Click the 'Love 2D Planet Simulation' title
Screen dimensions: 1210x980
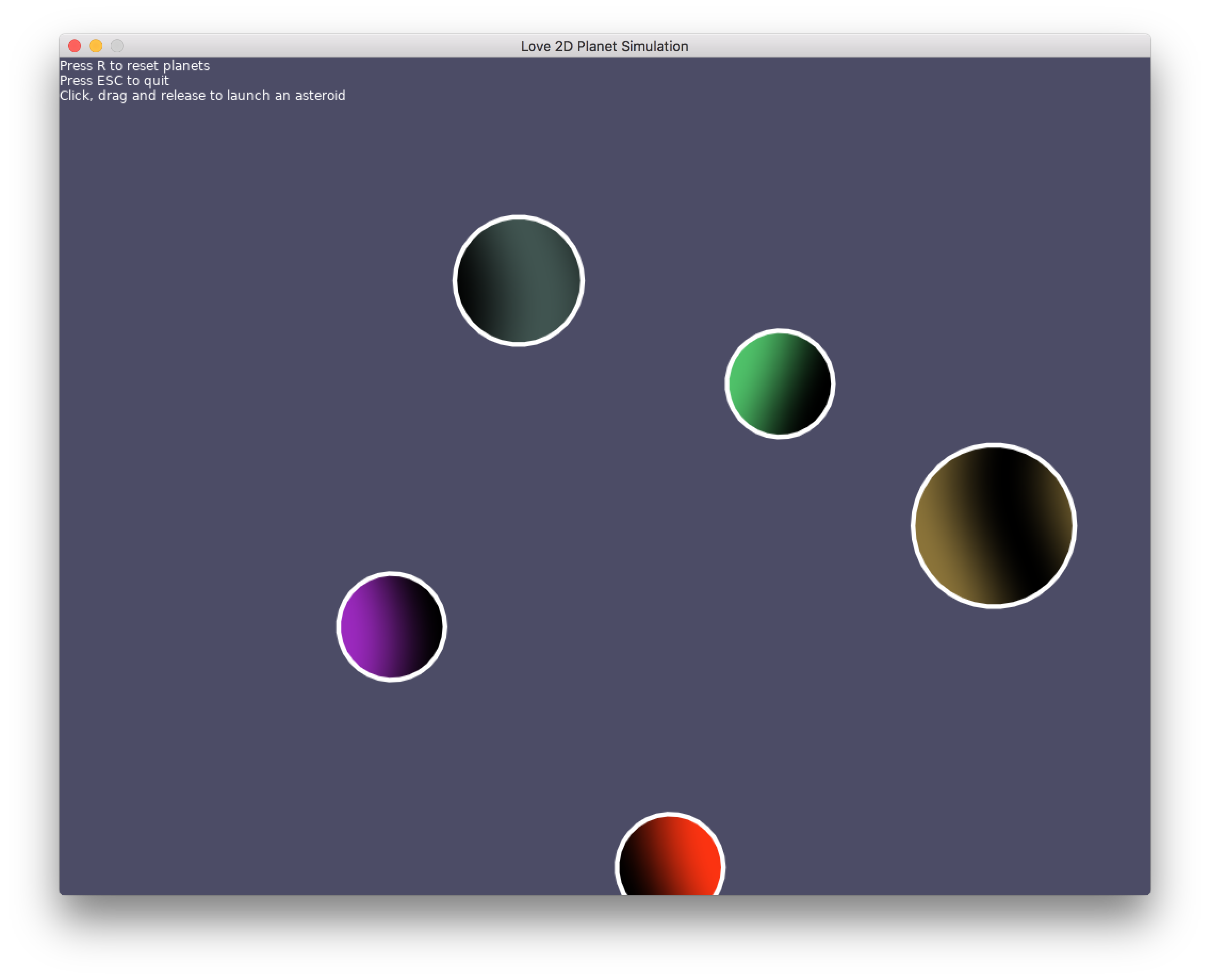pyautogui.click(x=604, y=46)
